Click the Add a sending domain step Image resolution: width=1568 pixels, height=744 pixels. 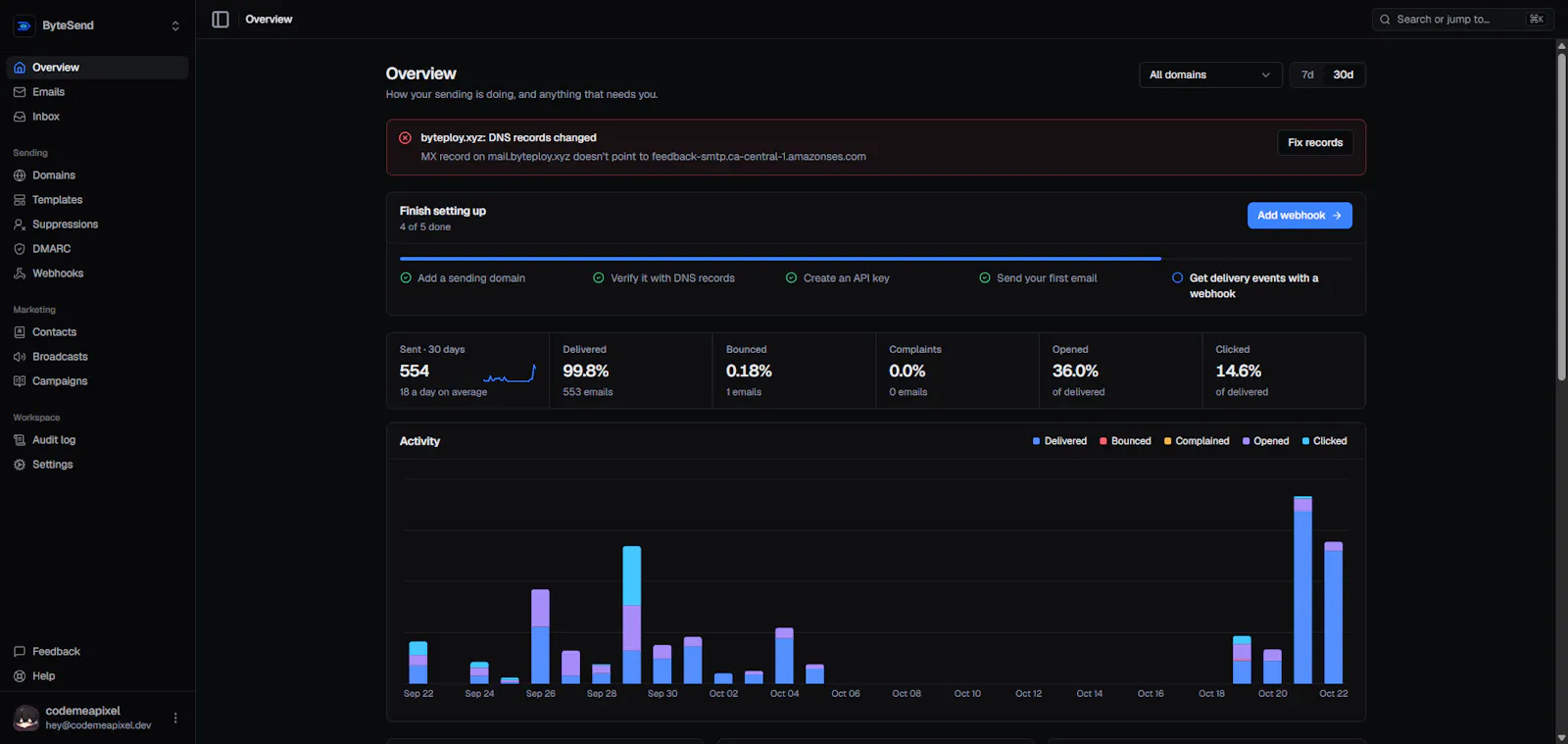463,278
